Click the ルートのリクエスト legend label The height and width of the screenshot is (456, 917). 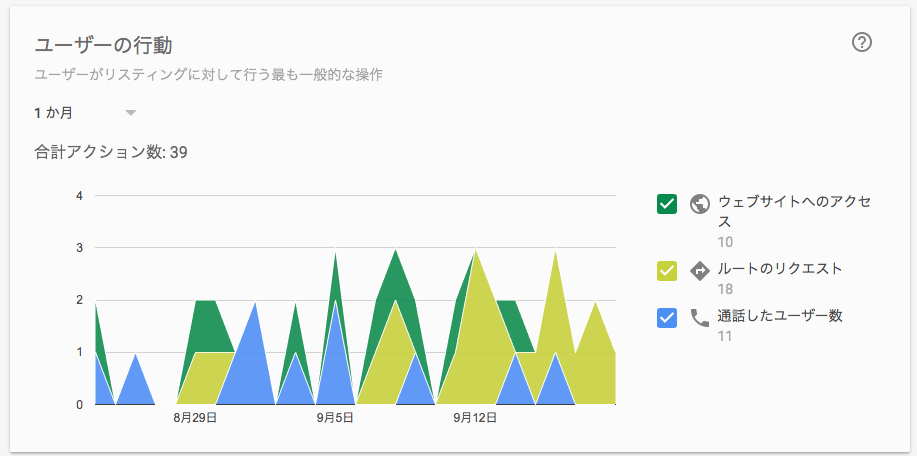tap(780, 269)
